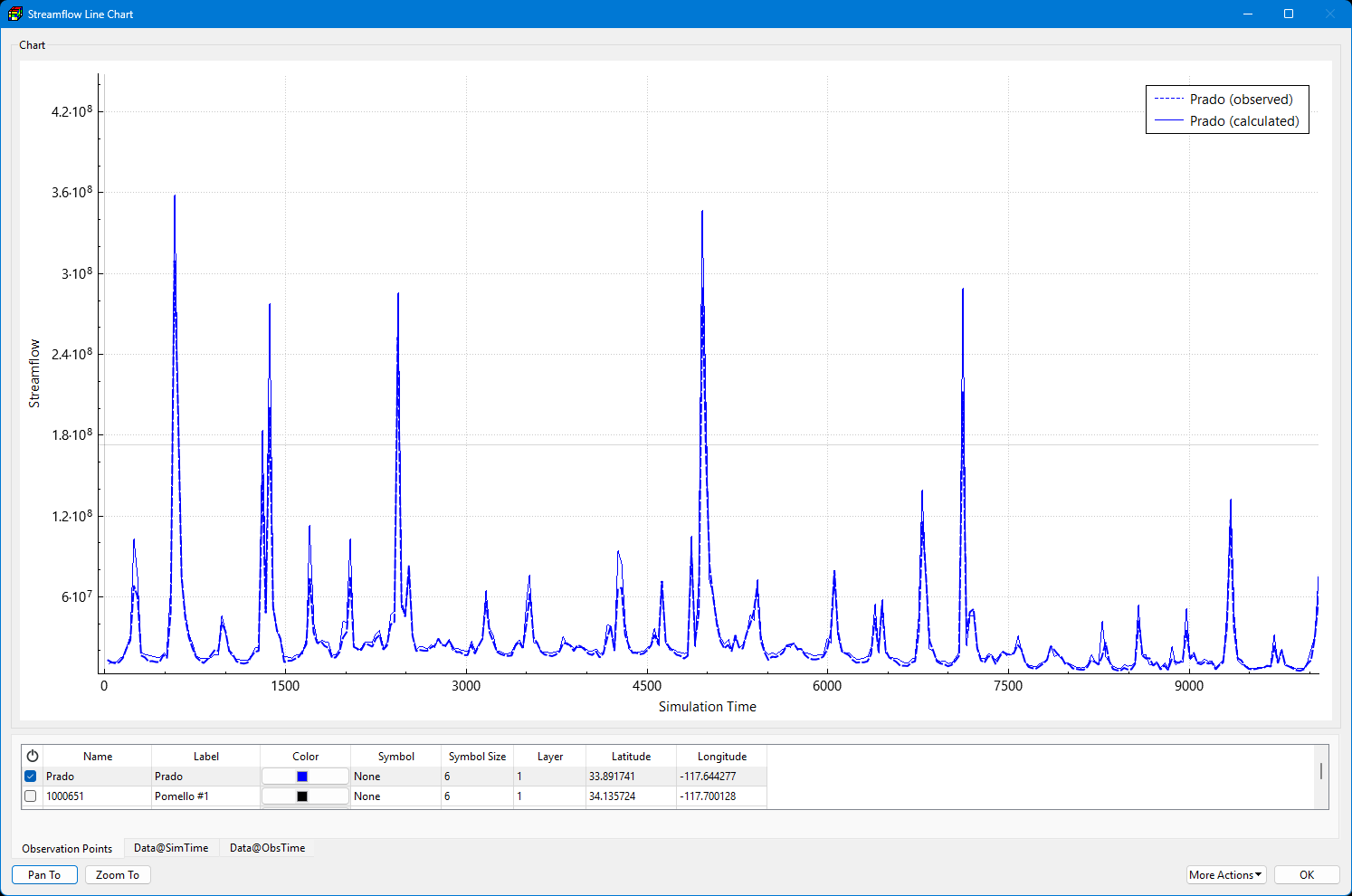Click the Simulation Time axis title
The height and width of the screenshot is (896, 1352).
[708, 707]
